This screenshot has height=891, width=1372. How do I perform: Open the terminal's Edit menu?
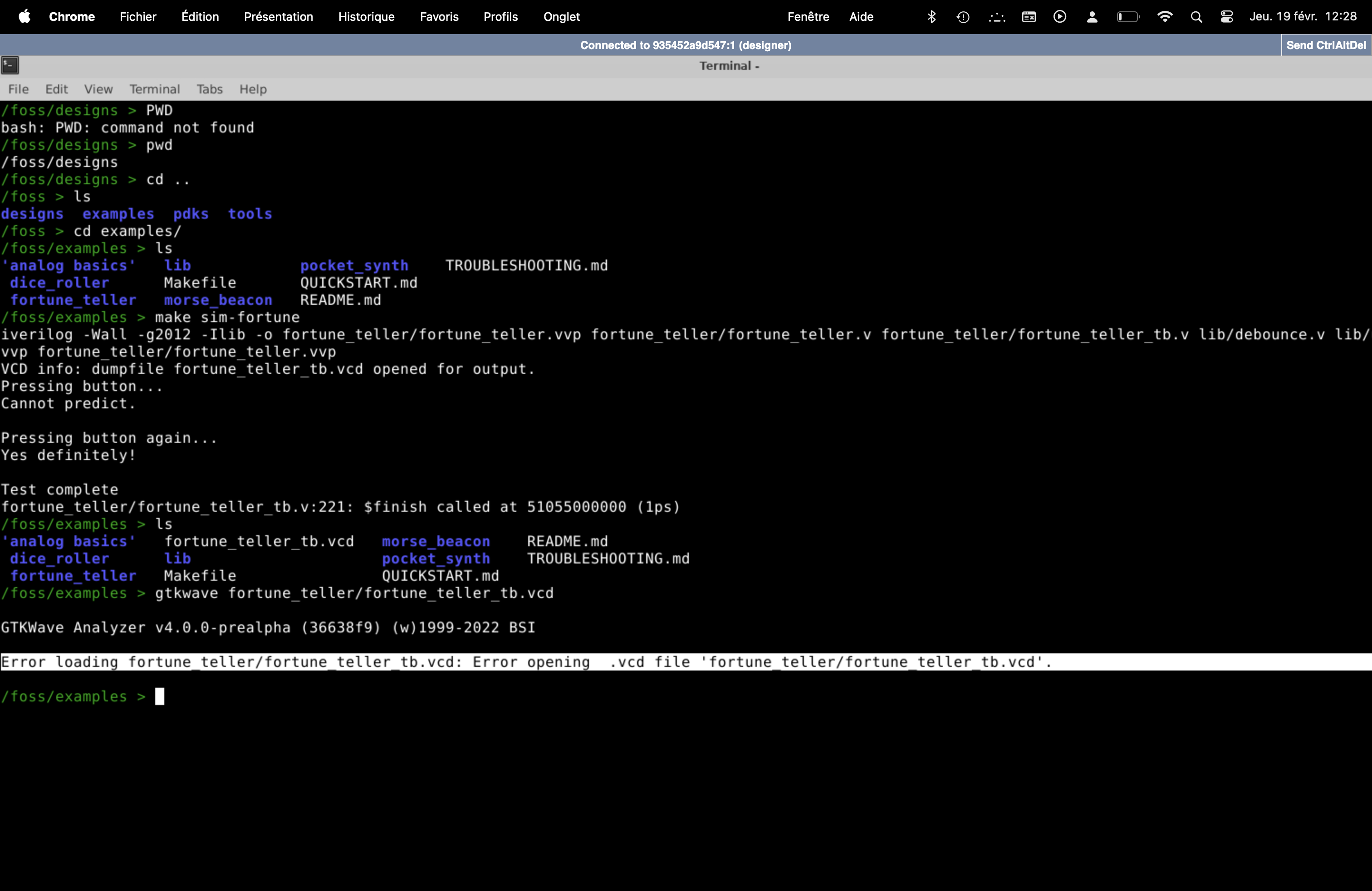click(x=57, y=89)
